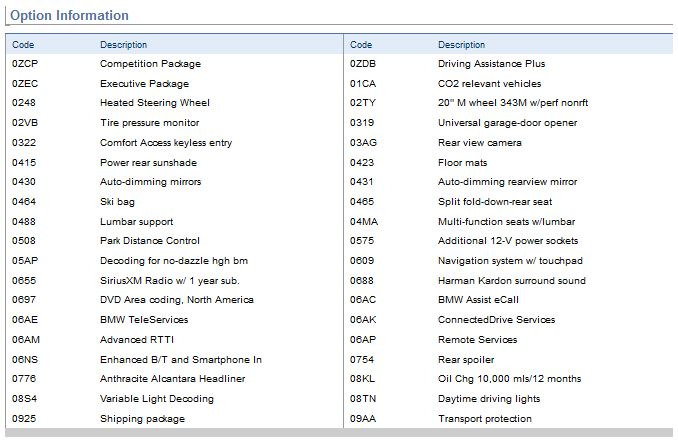Select 20" M wheel 343M w/perf nonrft
This screenshot has width=678, height=442.
[513, 103]
